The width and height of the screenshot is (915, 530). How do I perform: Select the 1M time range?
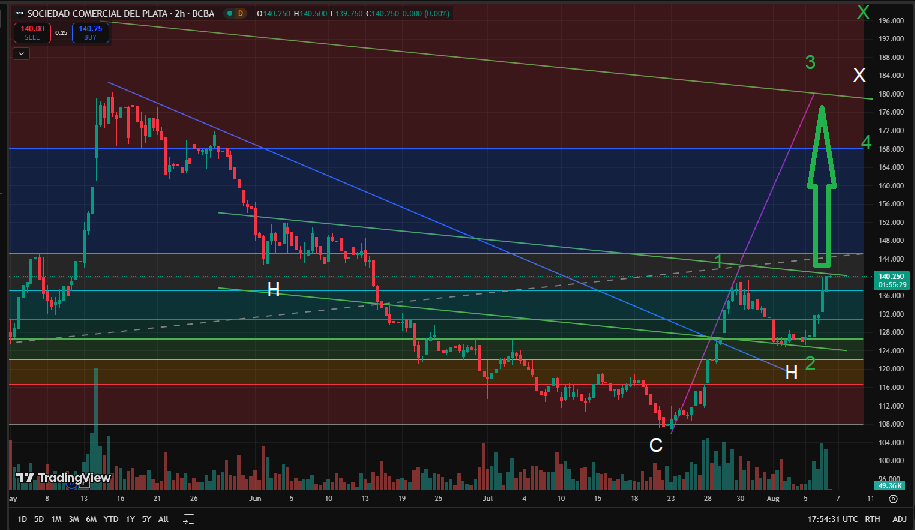[x=57, y=519]
